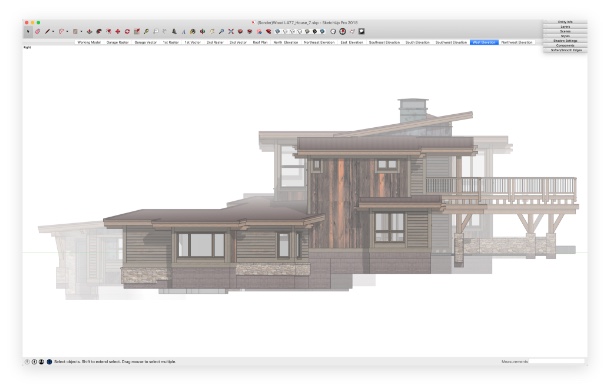Open the Line tool dropdown arrow
The image size is (610, 391).
pyautogui.click(x=53, y=32)
